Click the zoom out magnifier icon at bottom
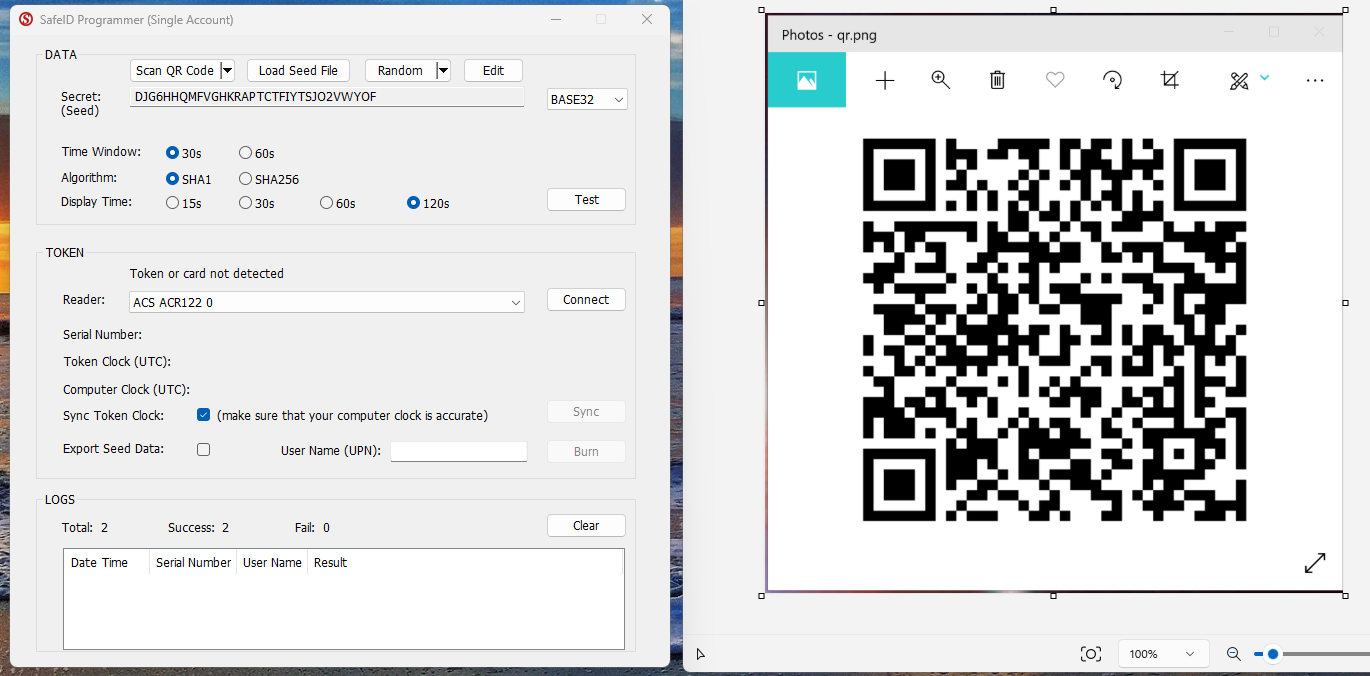 [x=1234, y=654]
